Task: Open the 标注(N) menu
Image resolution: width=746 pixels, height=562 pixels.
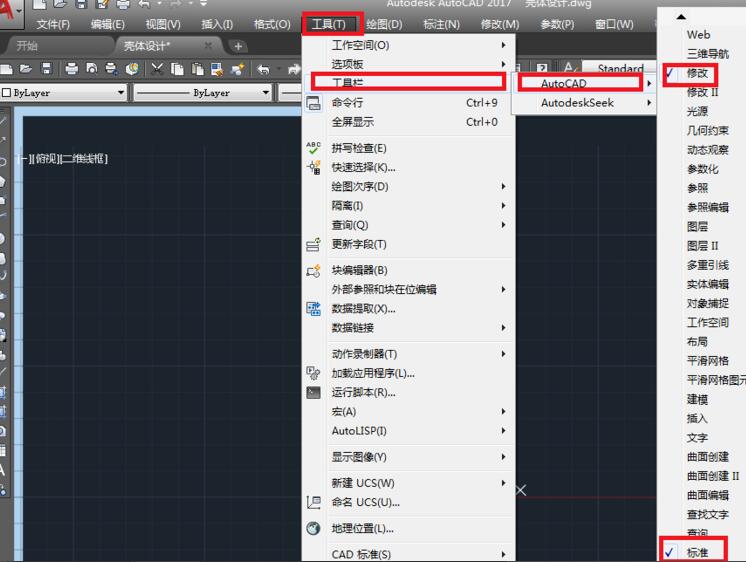Action: click(442, 24)
